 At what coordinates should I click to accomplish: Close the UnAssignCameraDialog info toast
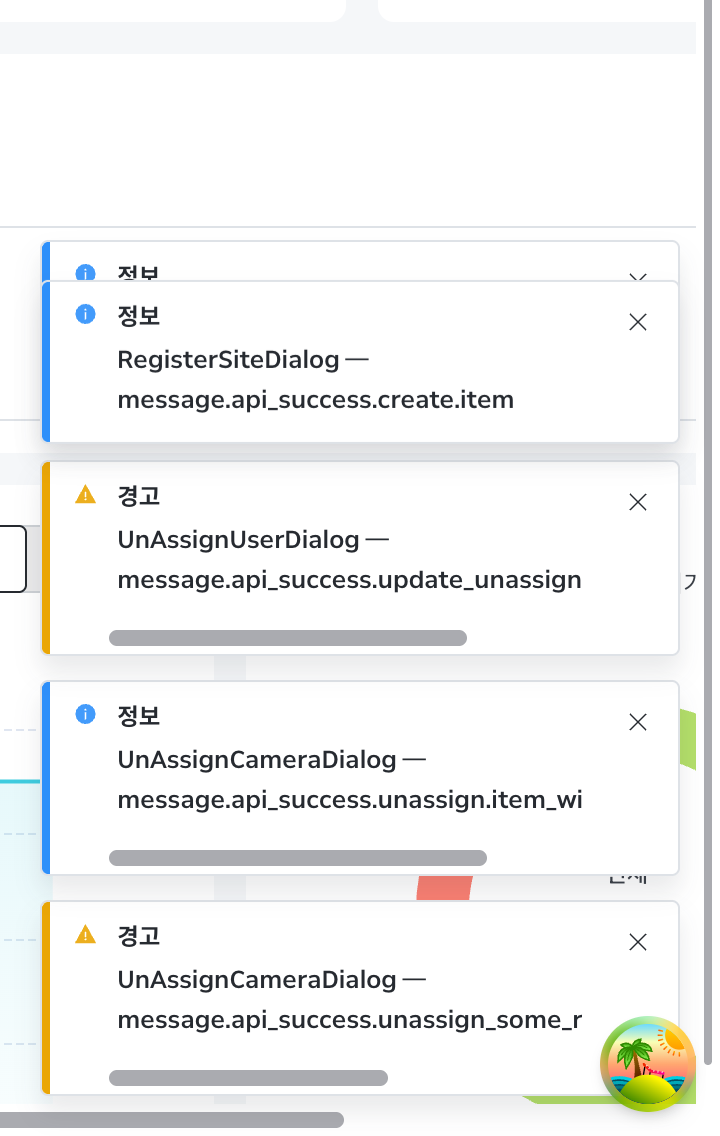click(638, 722)
